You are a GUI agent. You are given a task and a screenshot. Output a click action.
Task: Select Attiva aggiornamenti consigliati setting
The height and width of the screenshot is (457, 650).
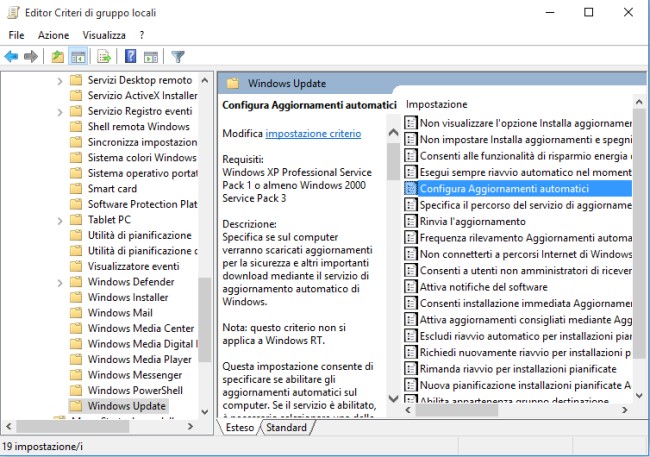pyautogui.click(x=526, y=319)
